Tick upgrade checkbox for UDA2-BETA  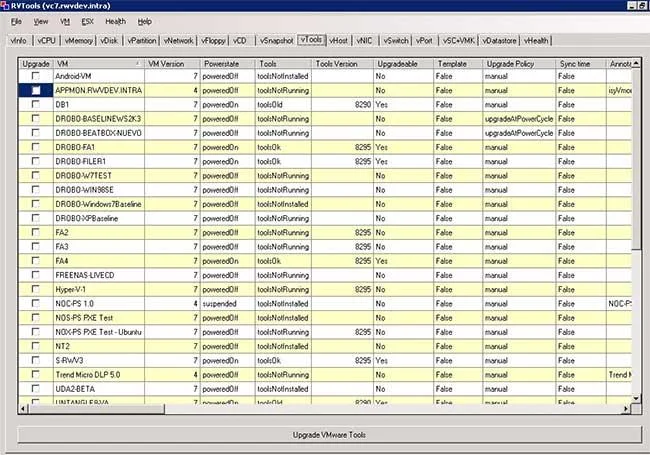(36, 389)
